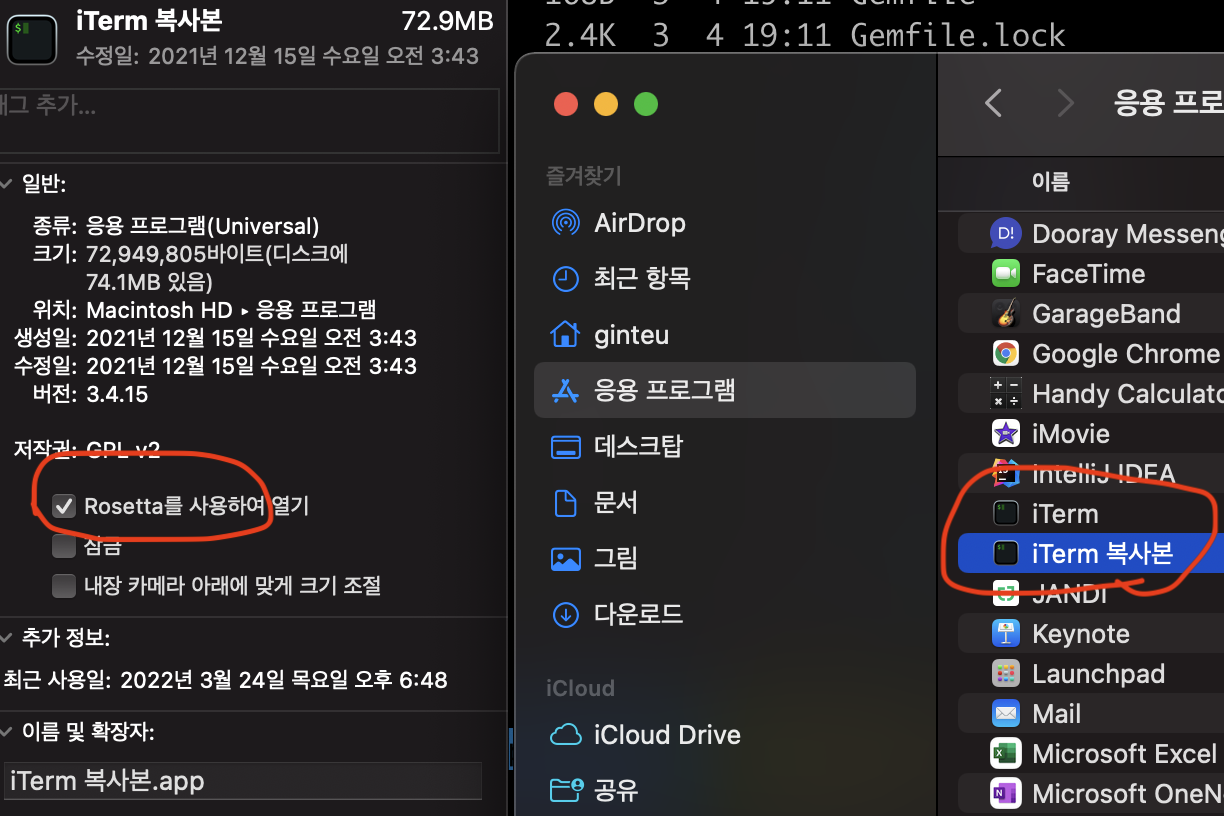Image resolution: width=1224 pixels, height=816 pixels.
Task: Enable 내장 카메라 아래에 맞게 크기 조절 checkbox
Action: [64, 585]
